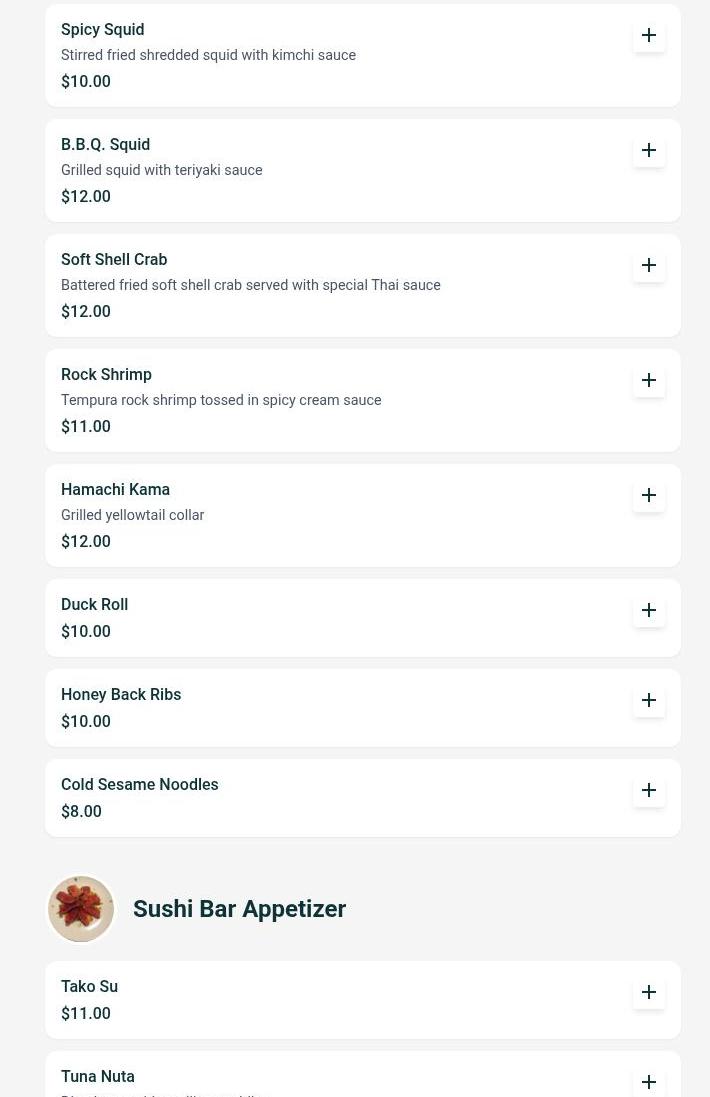
Task: Add Tako Su using its plus icon
Action: (648, 992)
